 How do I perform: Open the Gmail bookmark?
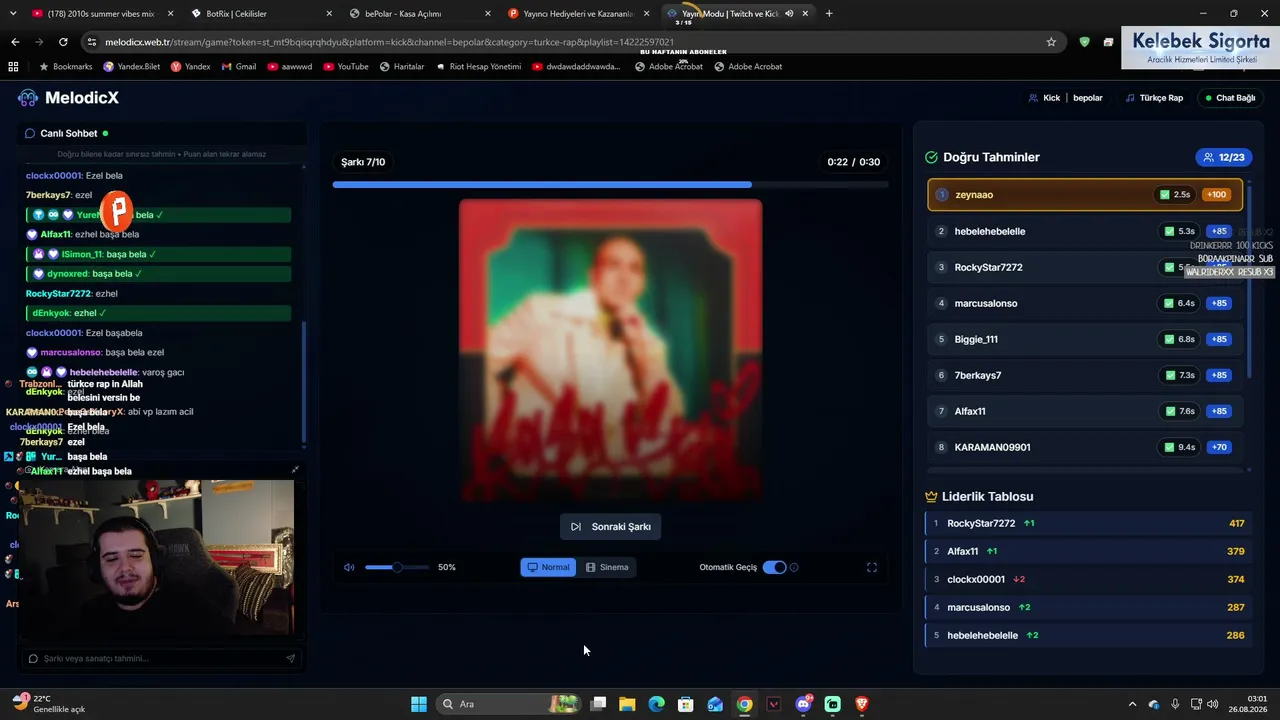point(239,66)
